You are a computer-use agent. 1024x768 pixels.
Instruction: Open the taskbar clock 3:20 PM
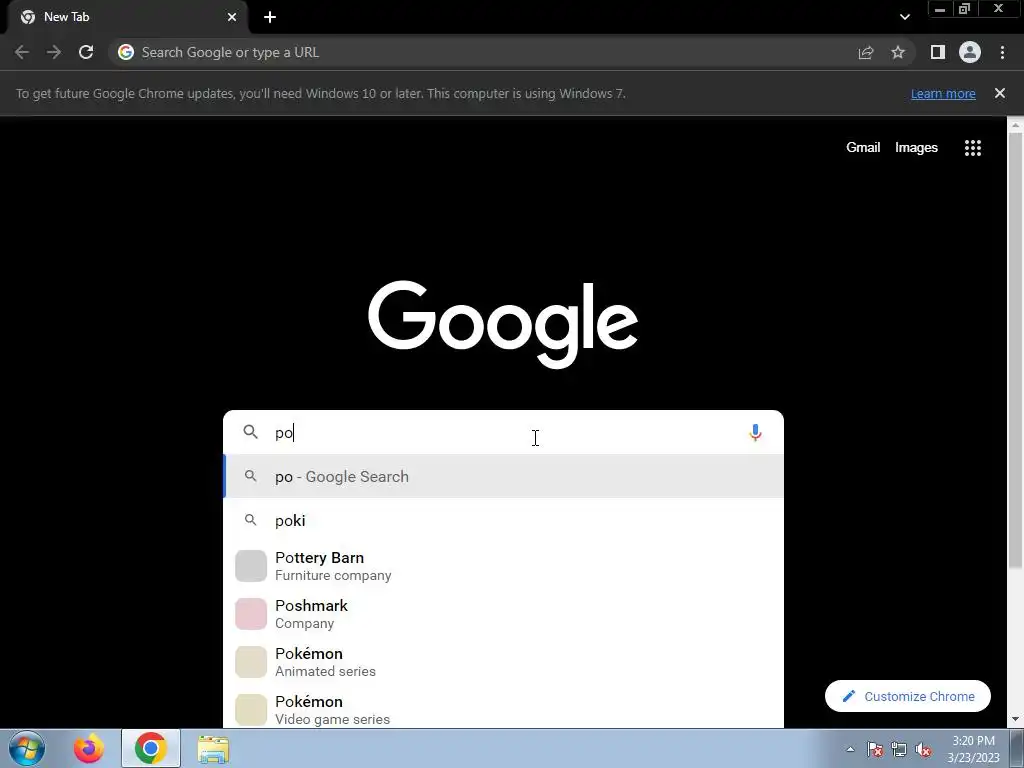(x=973, y=749)
